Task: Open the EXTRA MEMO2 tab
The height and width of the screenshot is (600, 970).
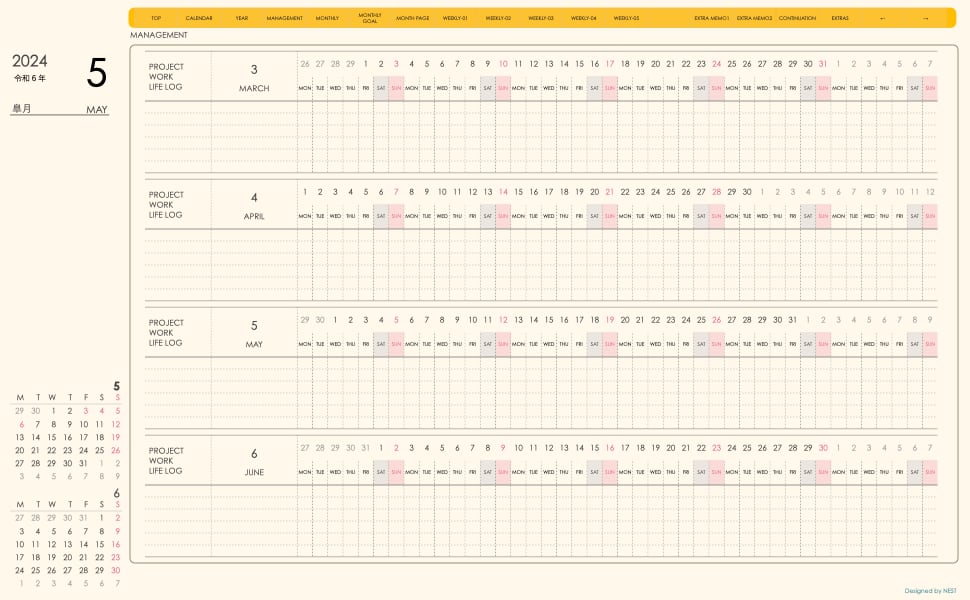Action: [754, 18]
